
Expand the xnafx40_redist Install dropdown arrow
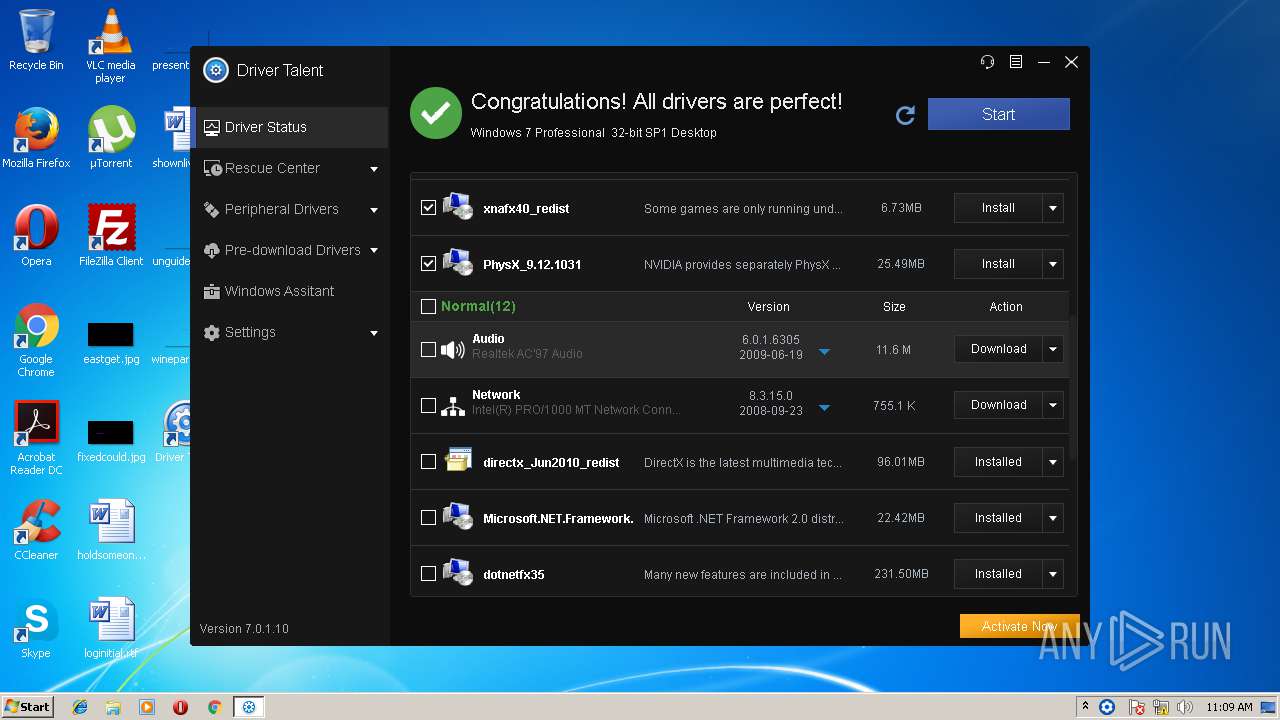(1052, 208)
